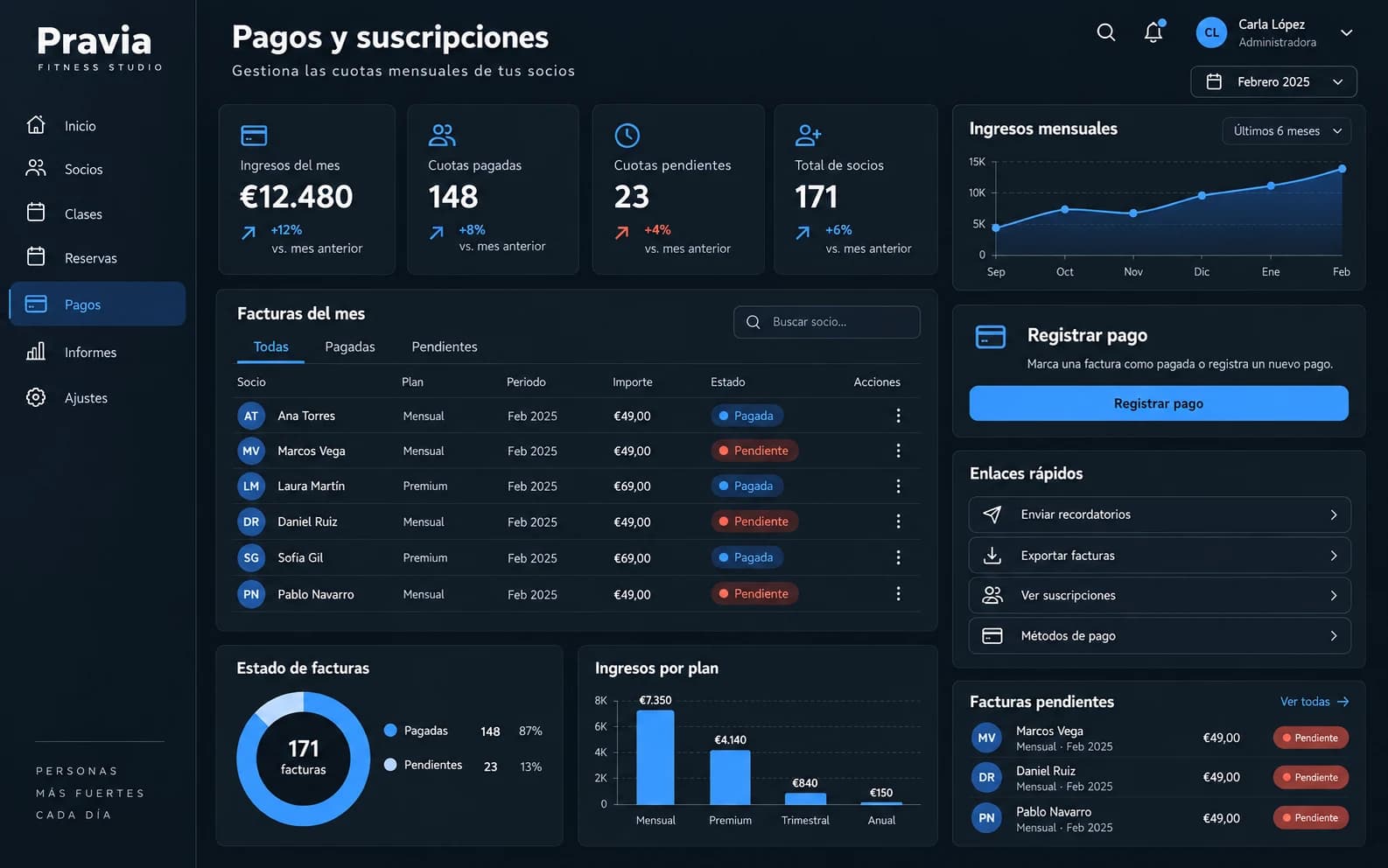
Task: Click the Reservas calendar icon in sidebar
Action: click(36, 256)
